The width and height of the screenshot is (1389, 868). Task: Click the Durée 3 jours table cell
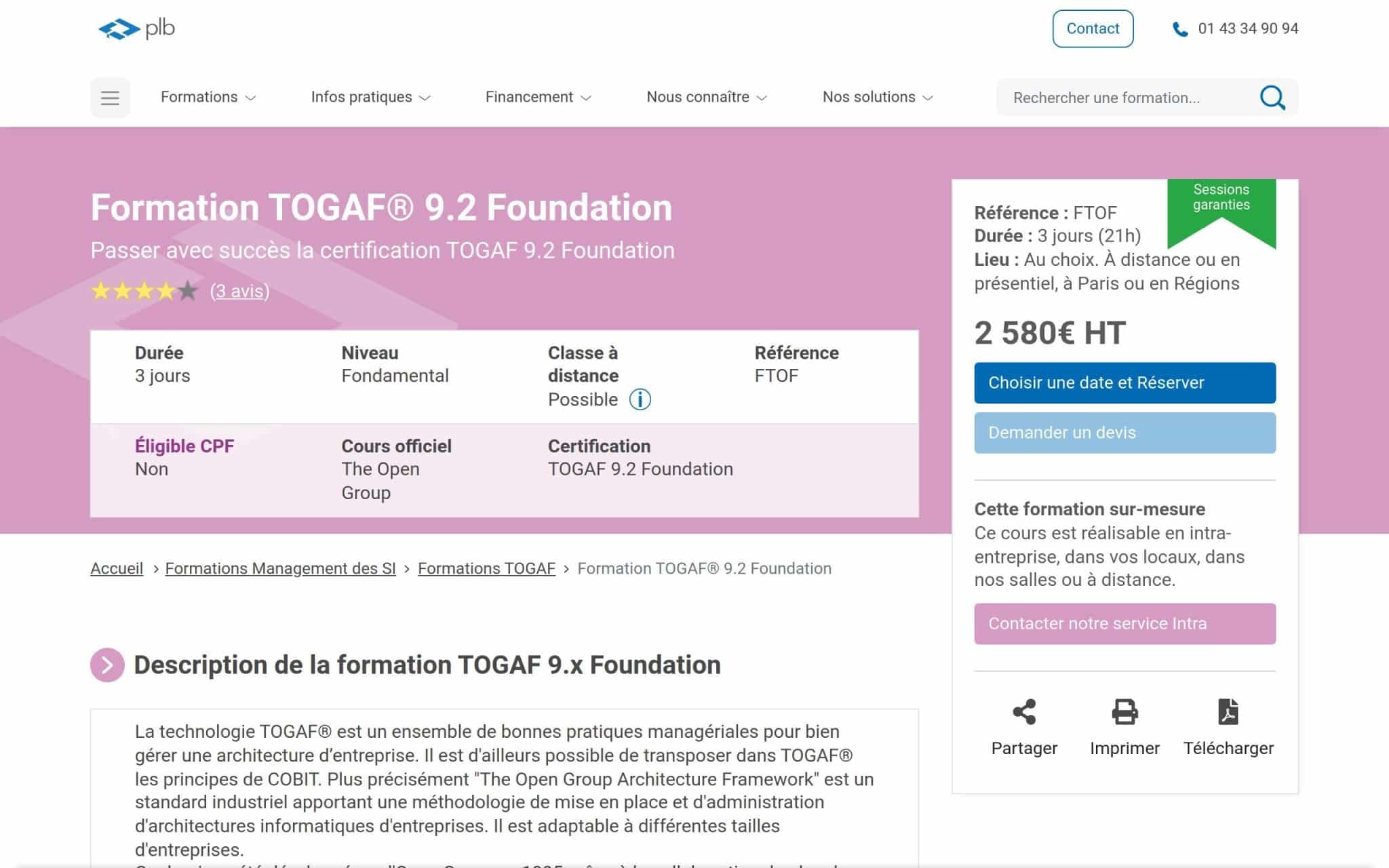click(x=163, y=364)
